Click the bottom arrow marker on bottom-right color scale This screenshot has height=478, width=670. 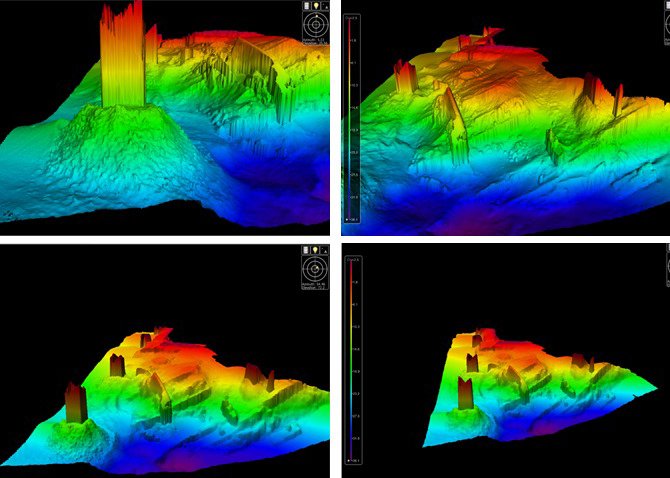(349, 460)
